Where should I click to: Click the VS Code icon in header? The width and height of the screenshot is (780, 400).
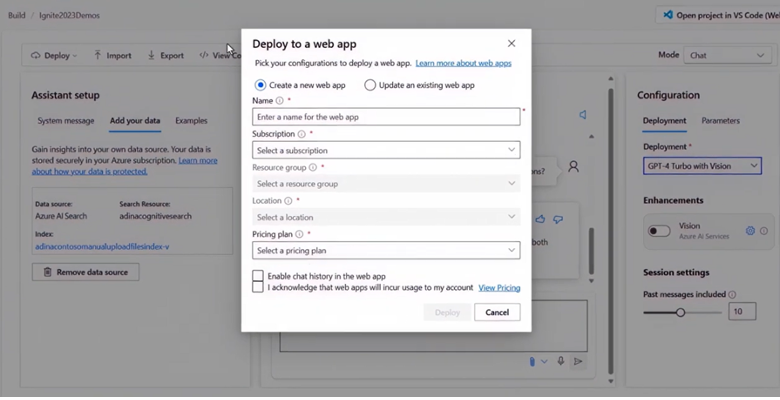point(668,15)
